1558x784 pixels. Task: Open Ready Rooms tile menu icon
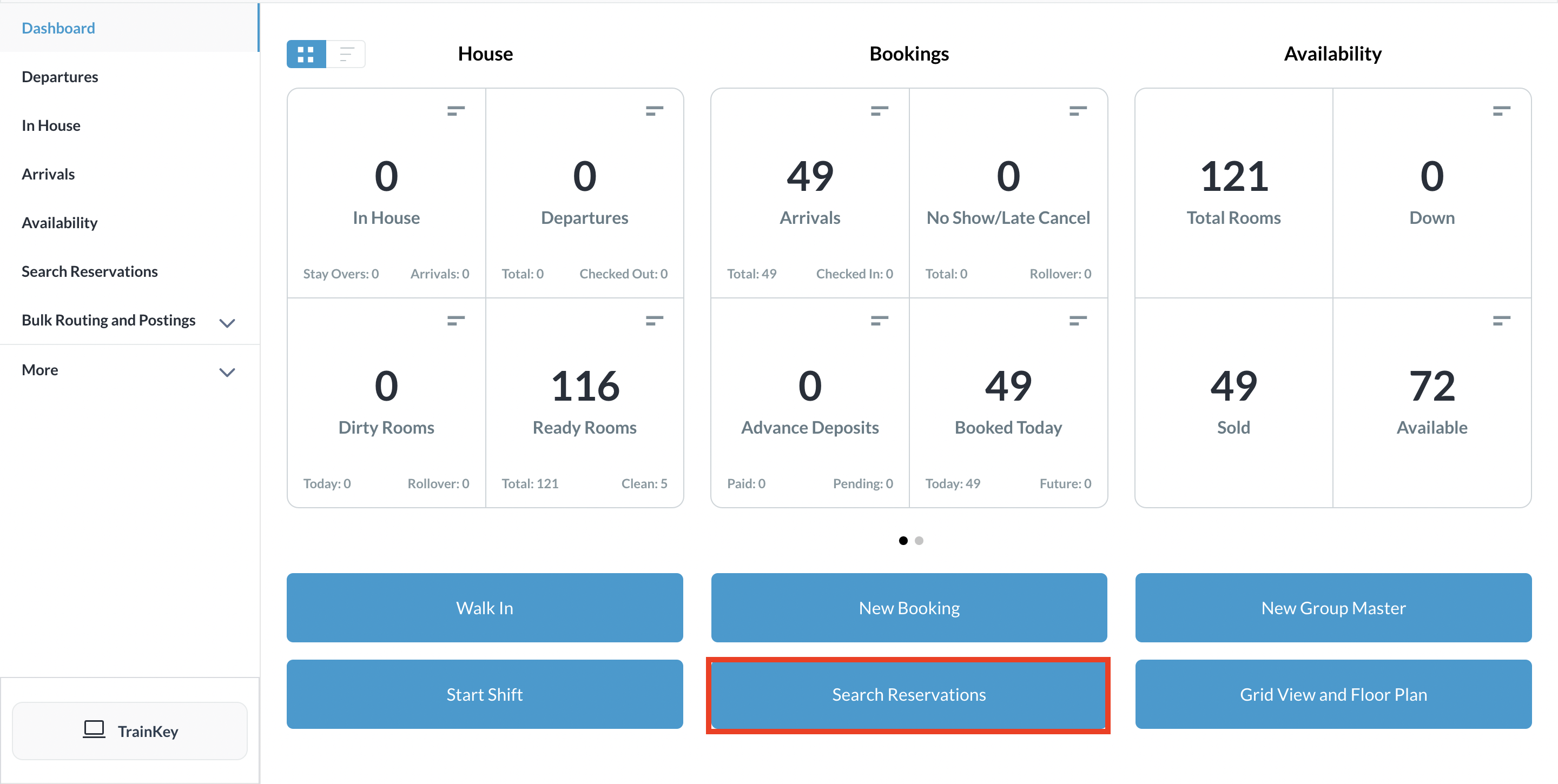[654, 321]
